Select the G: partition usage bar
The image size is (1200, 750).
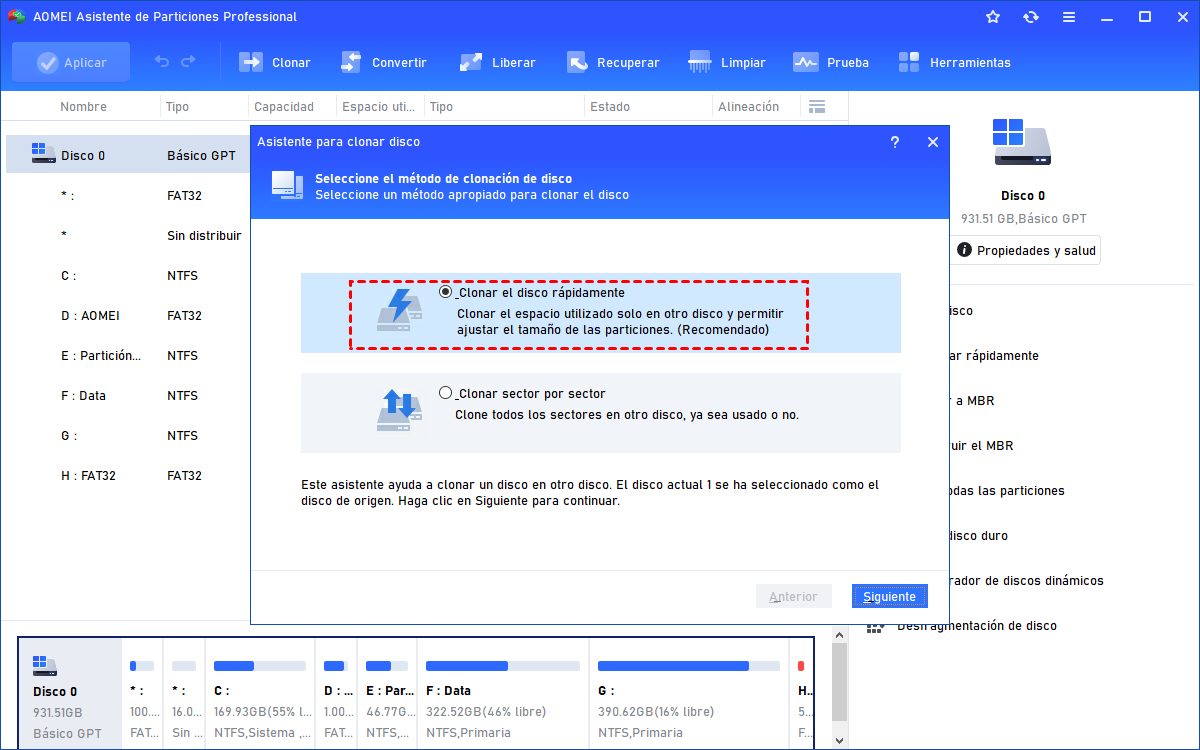click(687, 666)
